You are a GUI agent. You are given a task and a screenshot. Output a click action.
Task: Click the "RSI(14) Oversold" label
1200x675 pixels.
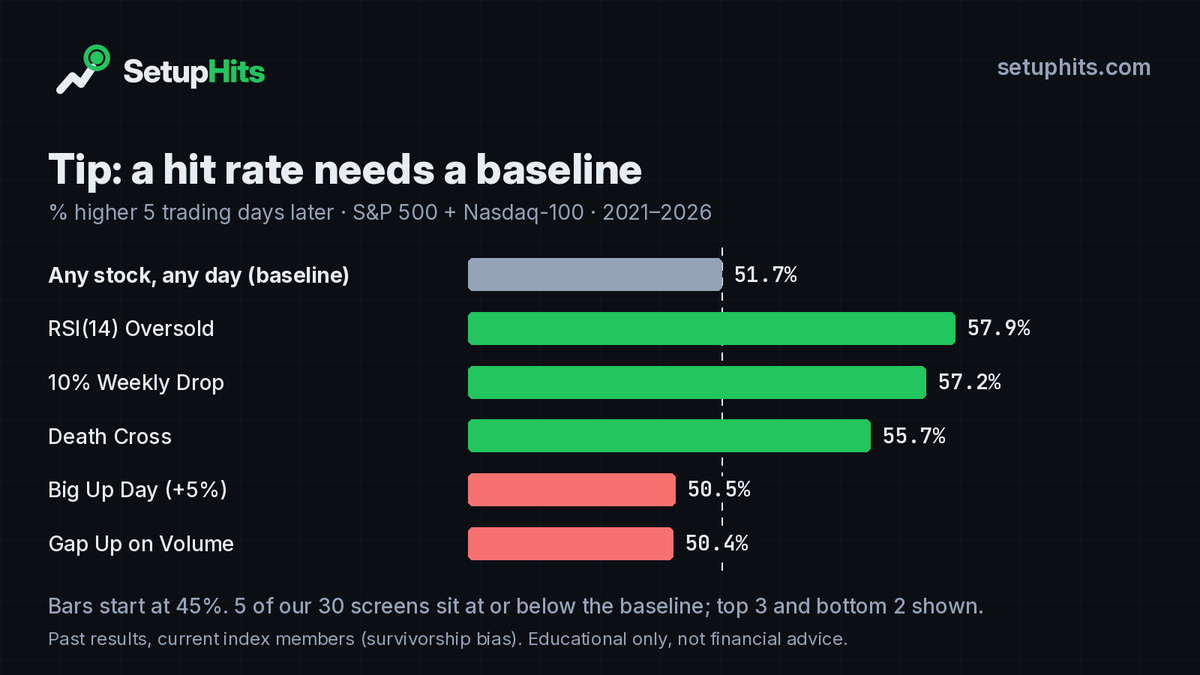[131, 329]
